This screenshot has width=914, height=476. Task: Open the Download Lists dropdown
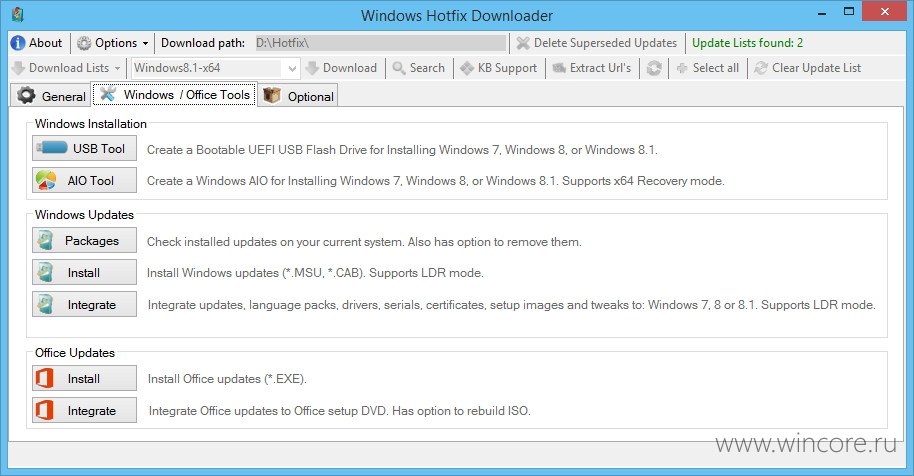66,68
